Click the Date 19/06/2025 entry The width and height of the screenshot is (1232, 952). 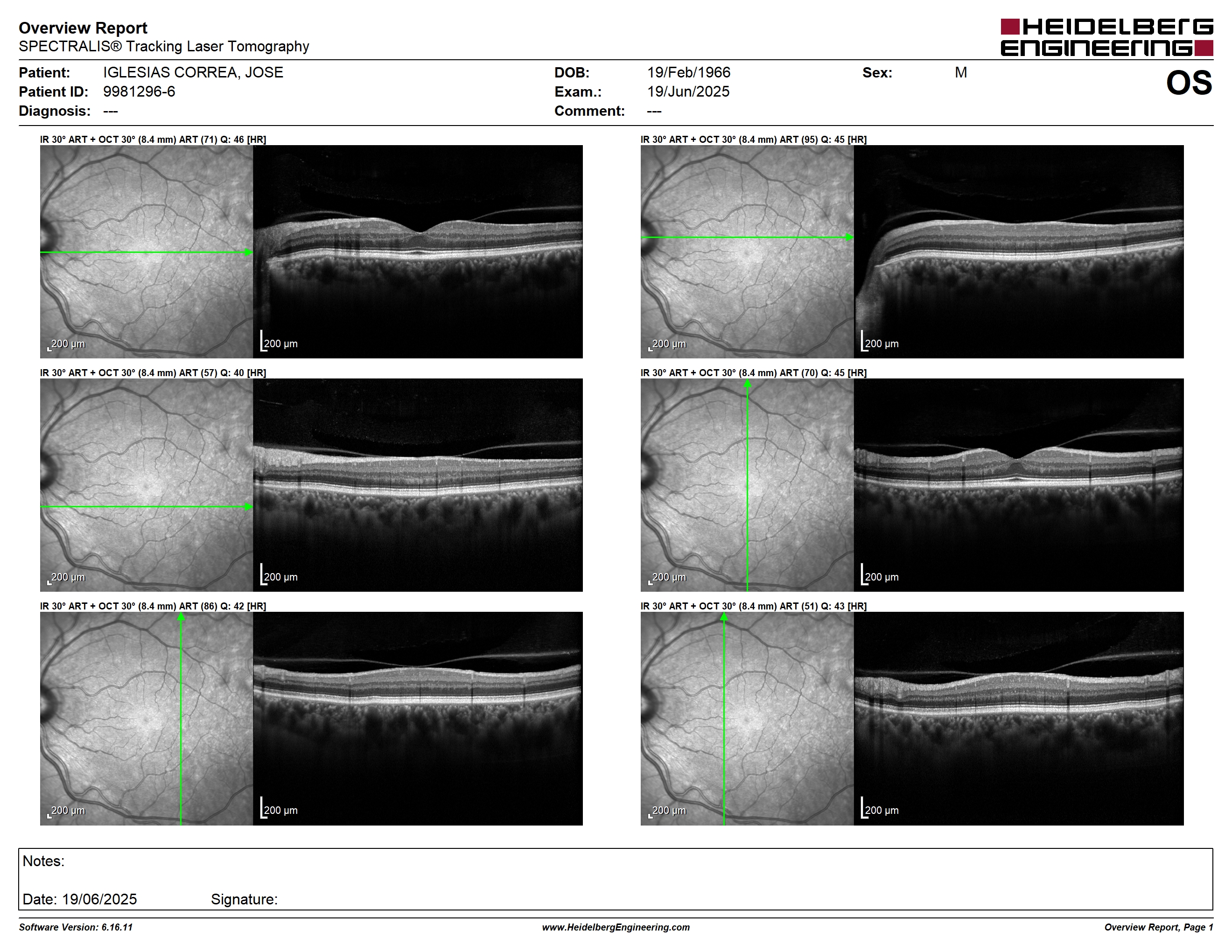[x=79, y=899]
